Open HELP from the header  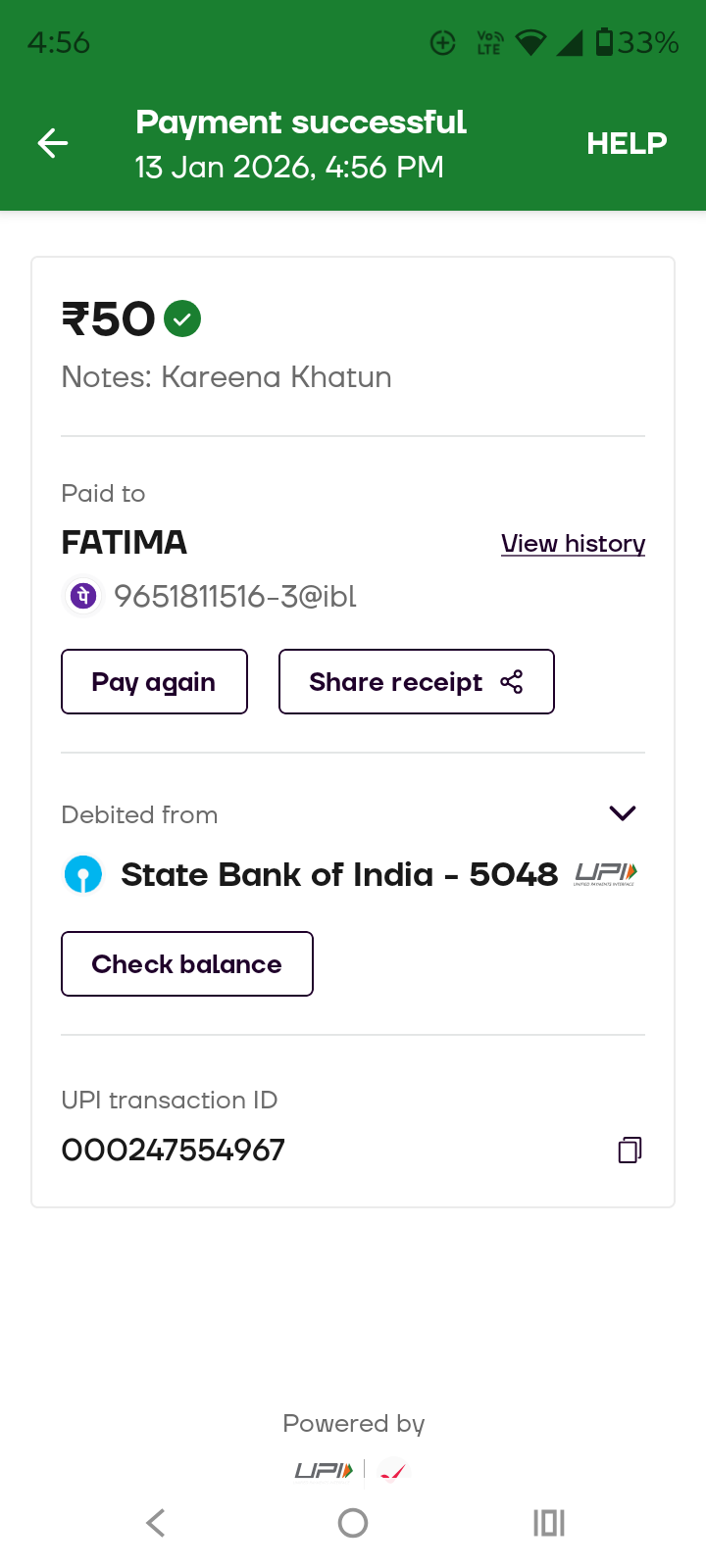tap(627, 143)
